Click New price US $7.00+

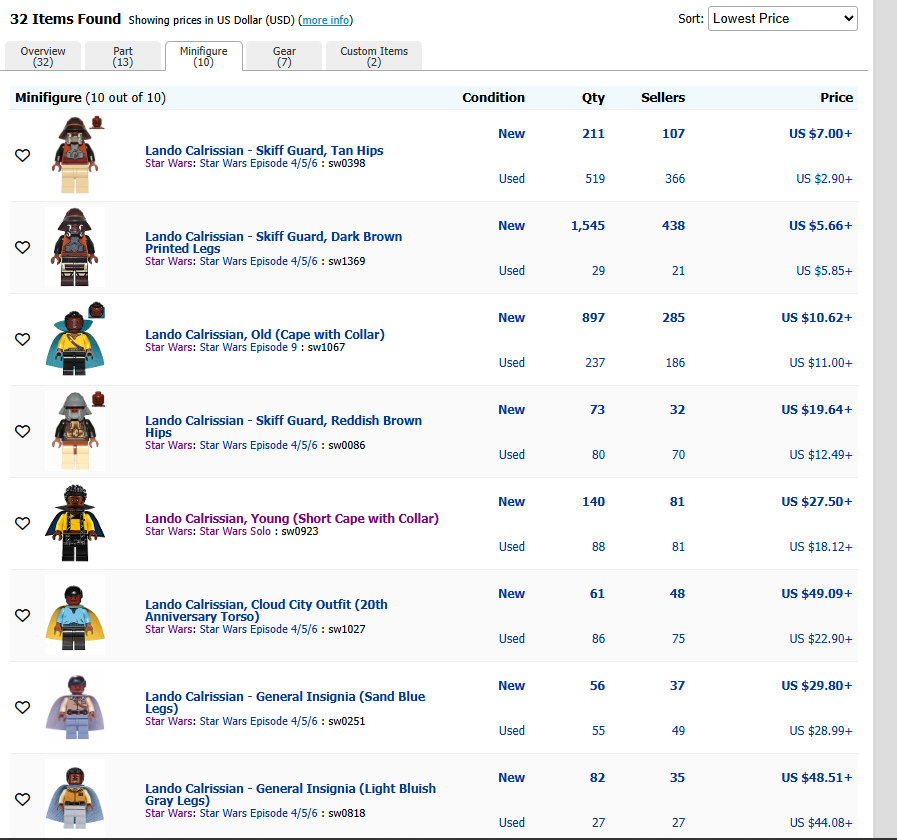click(x=820, y=133)
